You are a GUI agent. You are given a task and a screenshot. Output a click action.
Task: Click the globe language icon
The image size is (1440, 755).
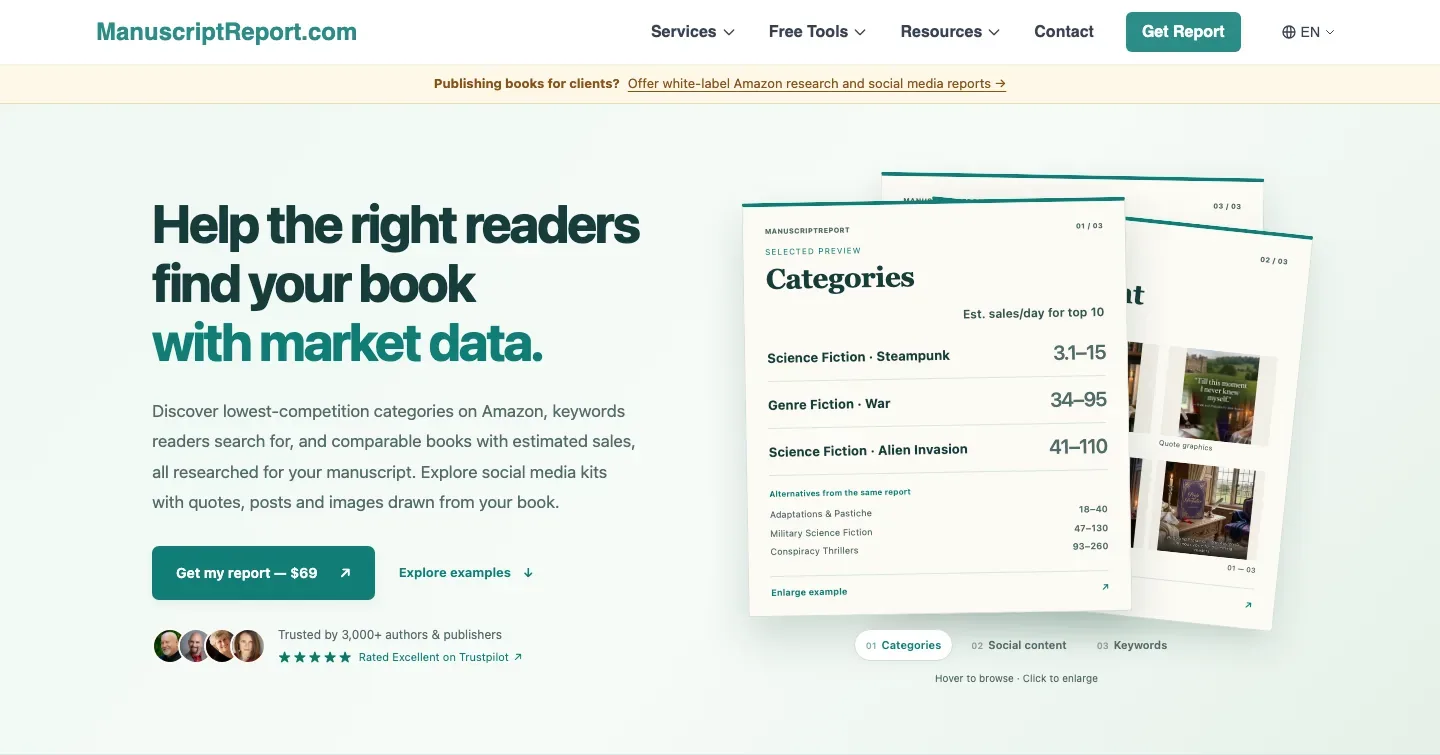click(1288, 32)
